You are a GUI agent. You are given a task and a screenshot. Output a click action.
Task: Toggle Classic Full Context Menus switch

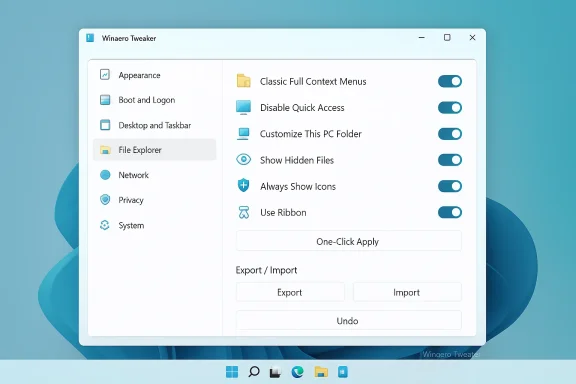(x=450, y=81)
